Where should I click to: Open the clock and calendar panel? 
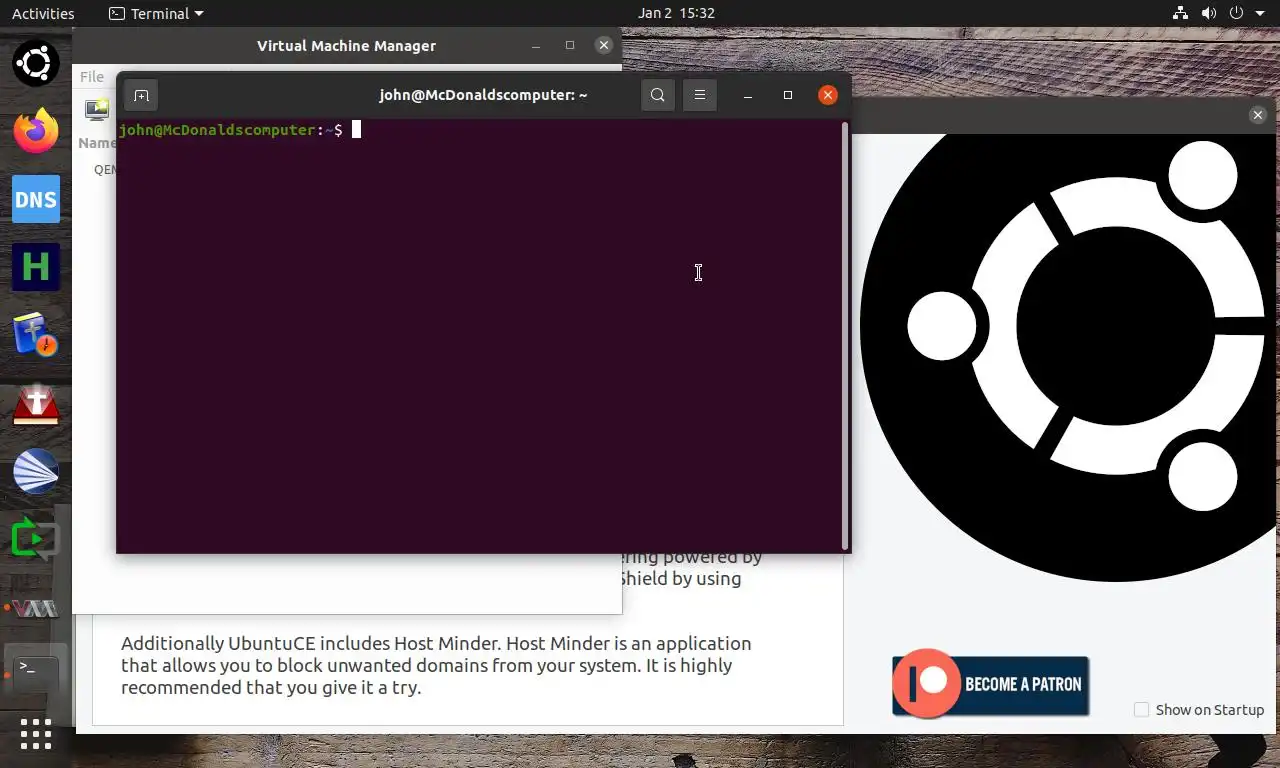pyautogui.click(x=676, y=13)
